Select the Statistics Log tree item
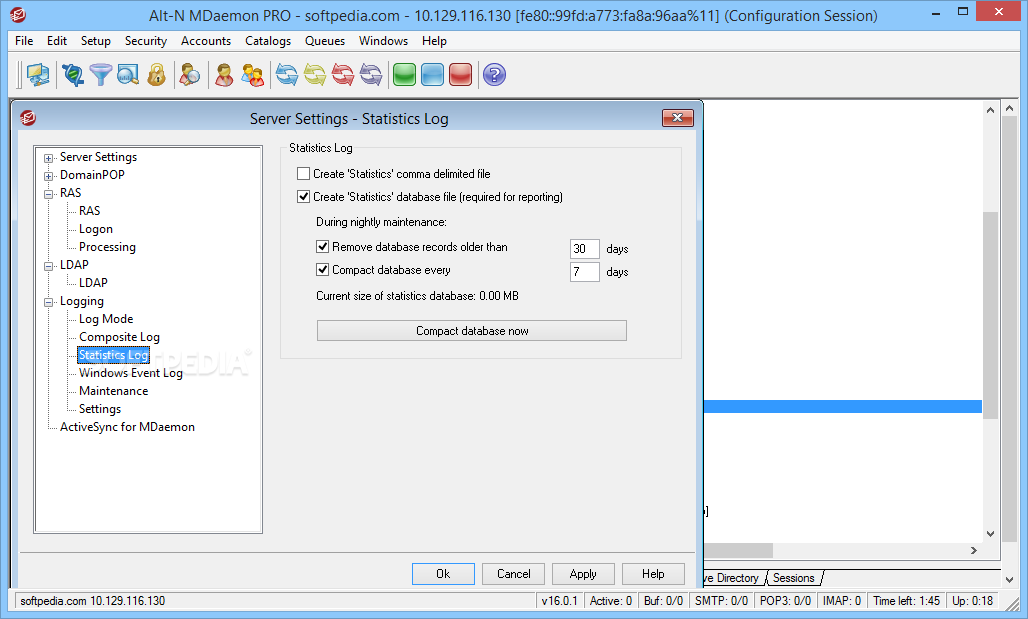The image size is (1028, 619). coord(113,355)
